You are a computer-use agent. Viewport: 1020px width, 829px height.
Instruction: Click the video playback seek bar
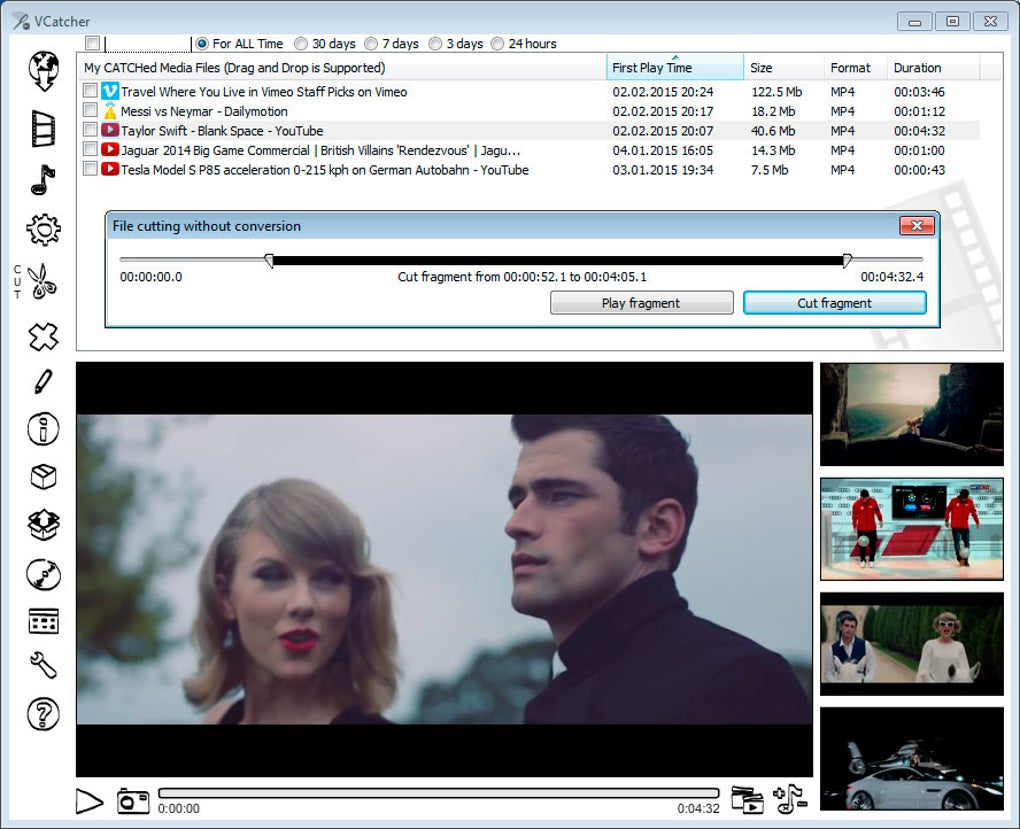tap(438, 793)
